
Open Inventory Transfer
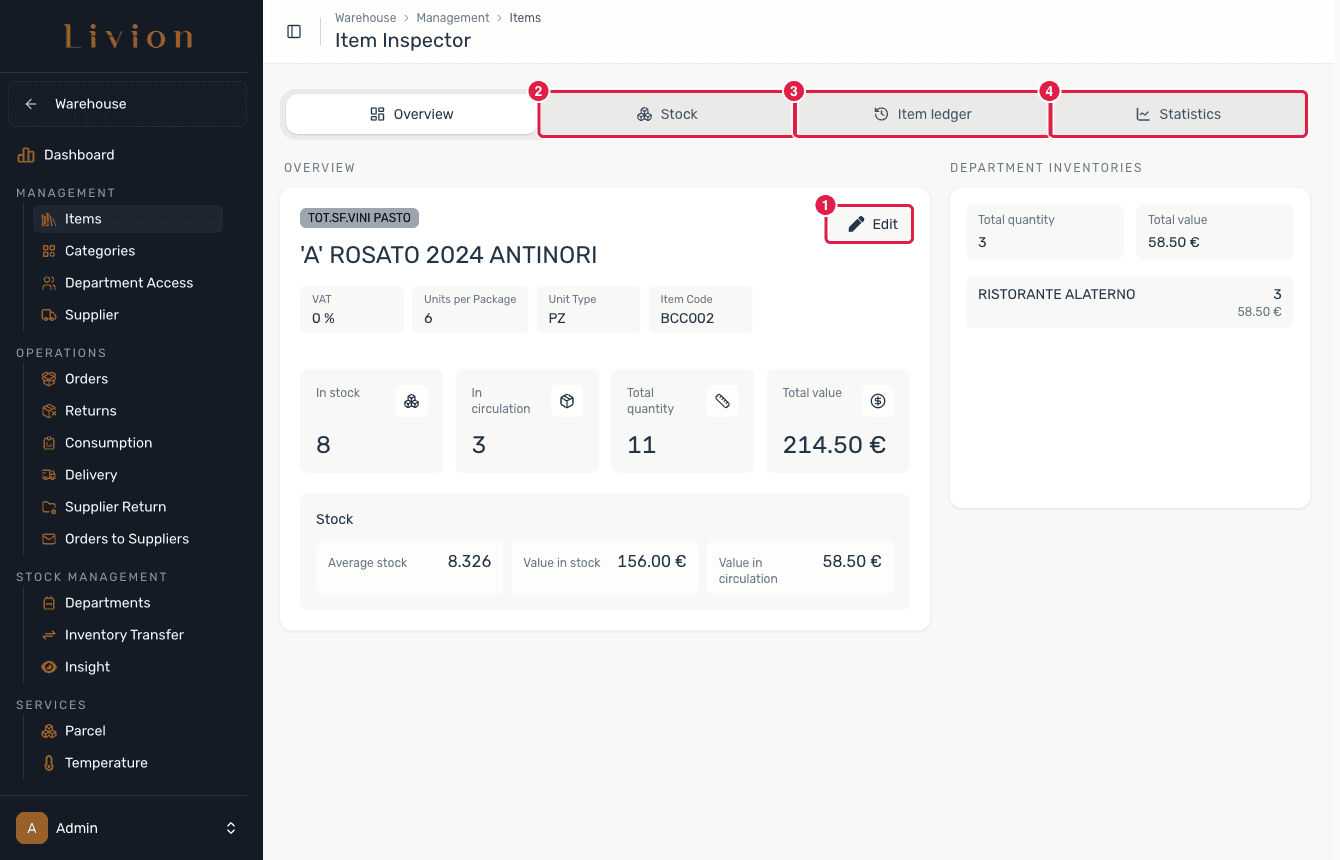[x=127, y=635]
